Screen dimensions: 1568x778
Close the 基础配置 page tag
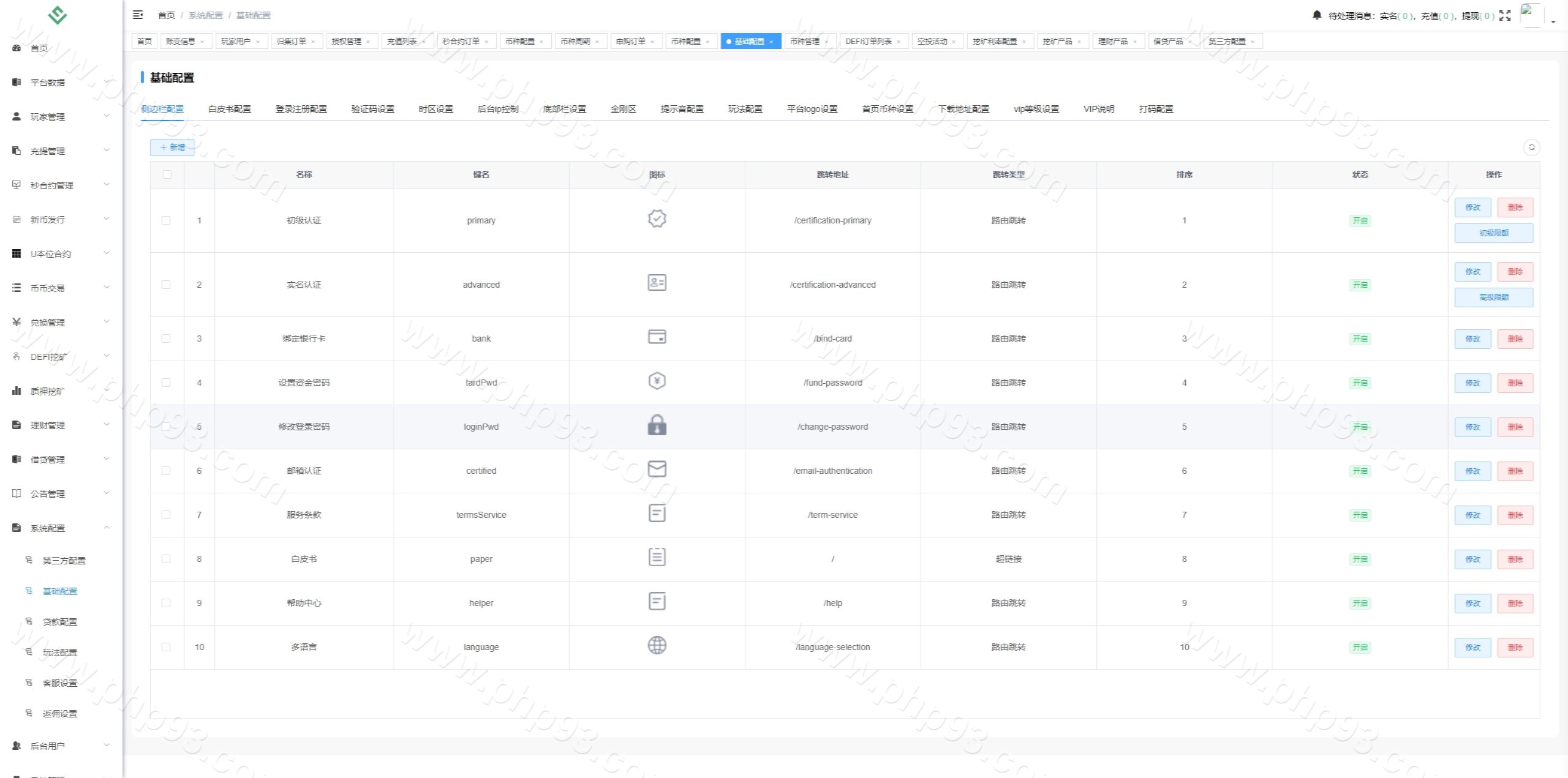click(x=771, y=42)
